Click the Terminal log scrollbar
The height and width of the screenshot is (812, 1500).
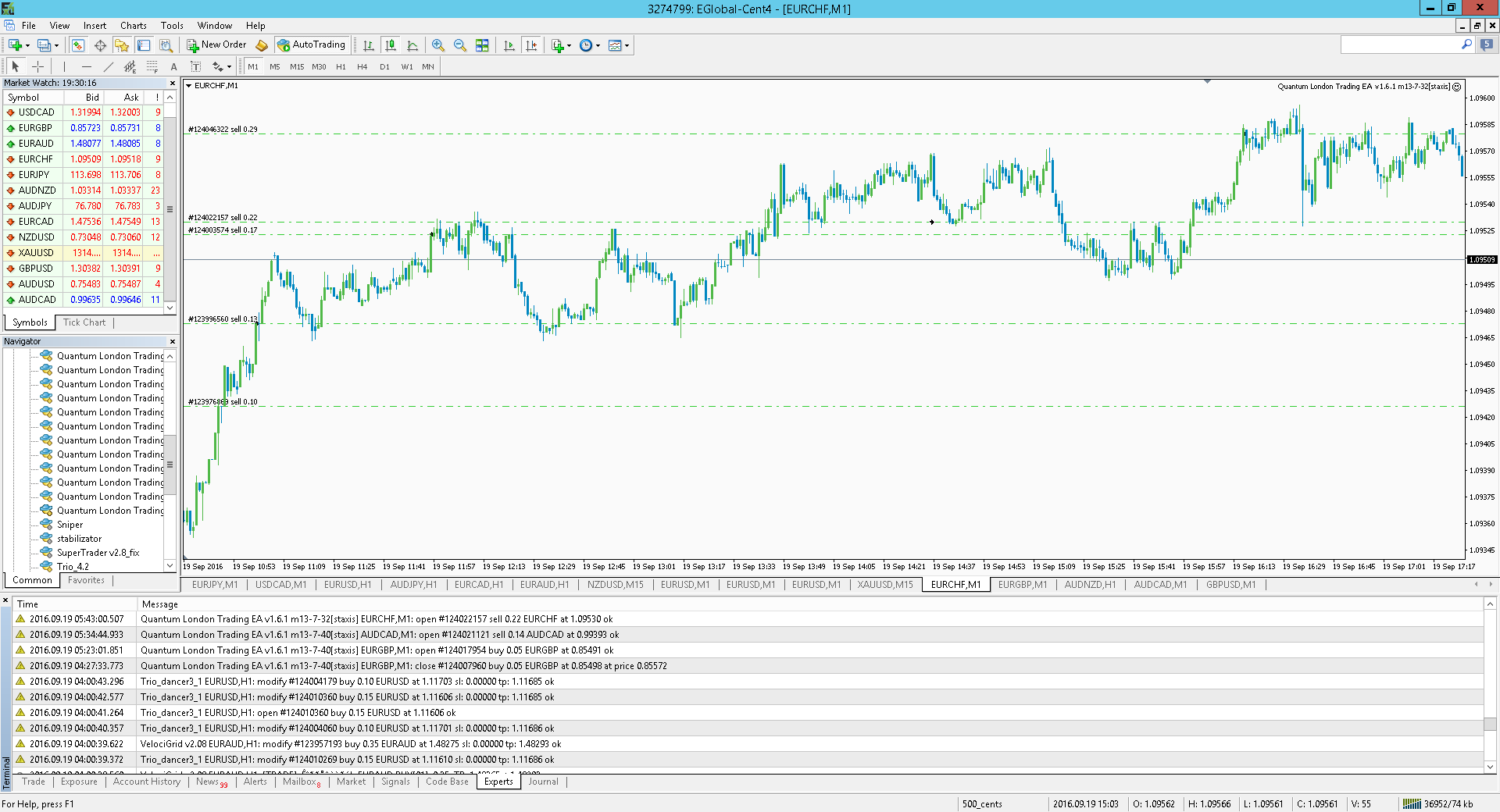(x=1490, y=685)
